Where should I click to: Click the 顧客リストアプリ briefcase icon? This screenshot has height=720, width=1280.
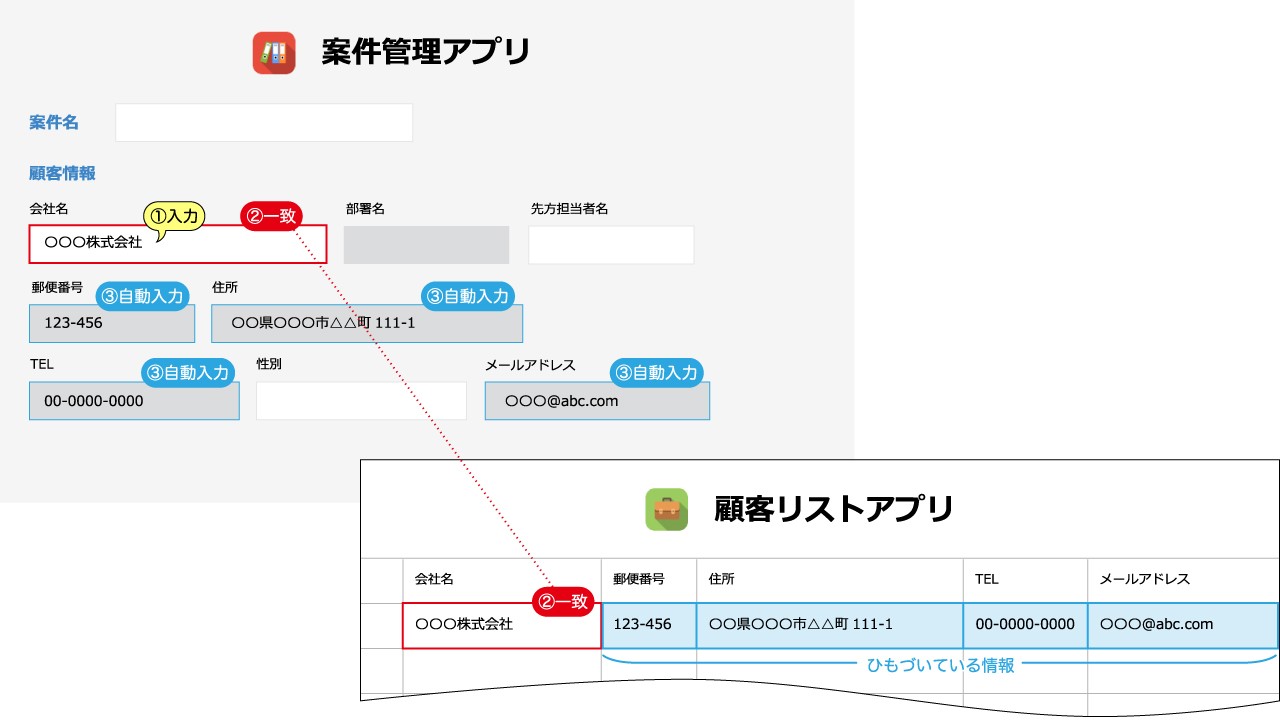(667, 509)
